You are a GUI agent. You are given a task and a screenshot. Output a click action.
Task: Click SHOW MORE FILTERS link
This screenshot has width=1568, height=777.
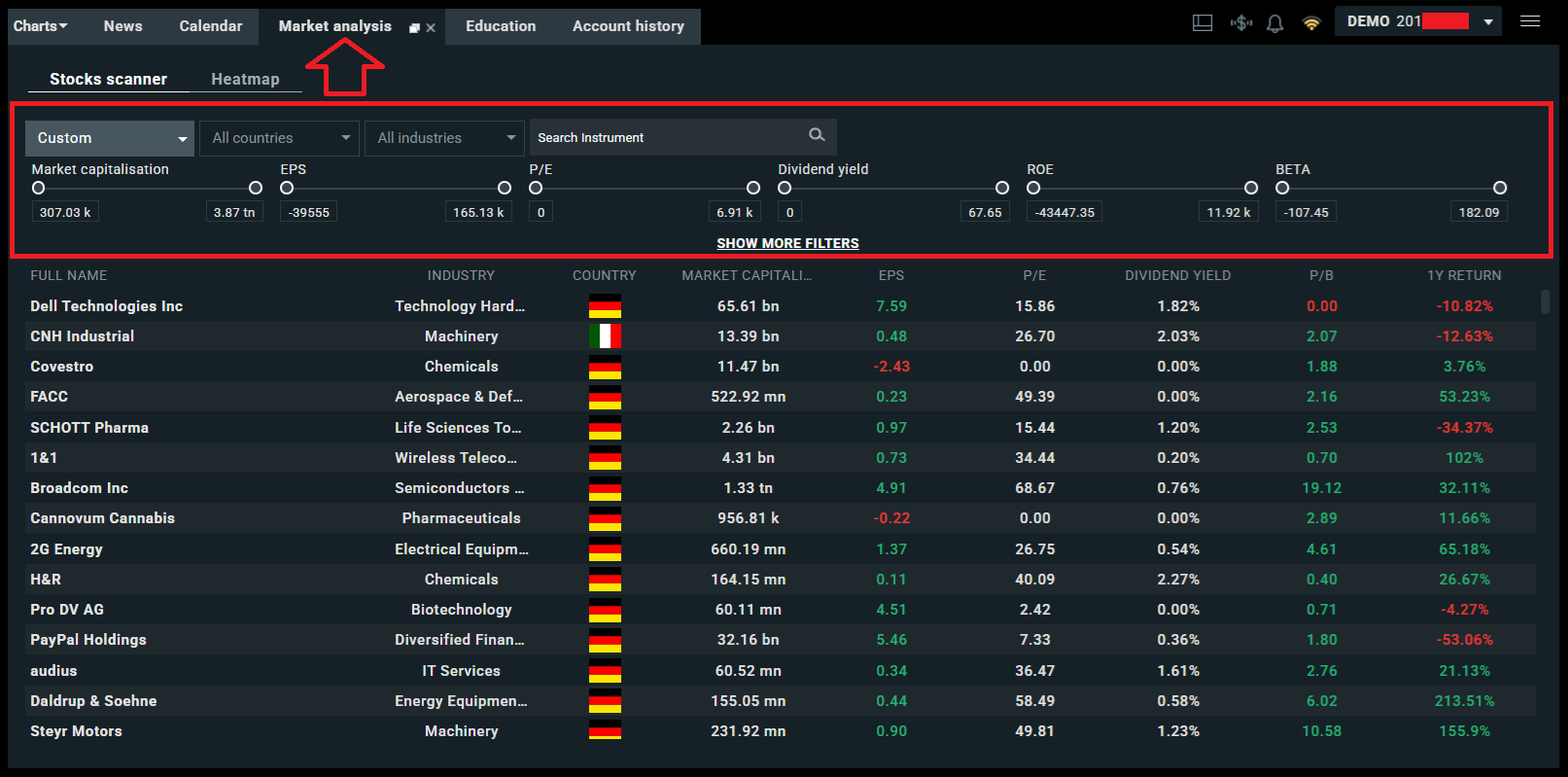coord(788,243)
